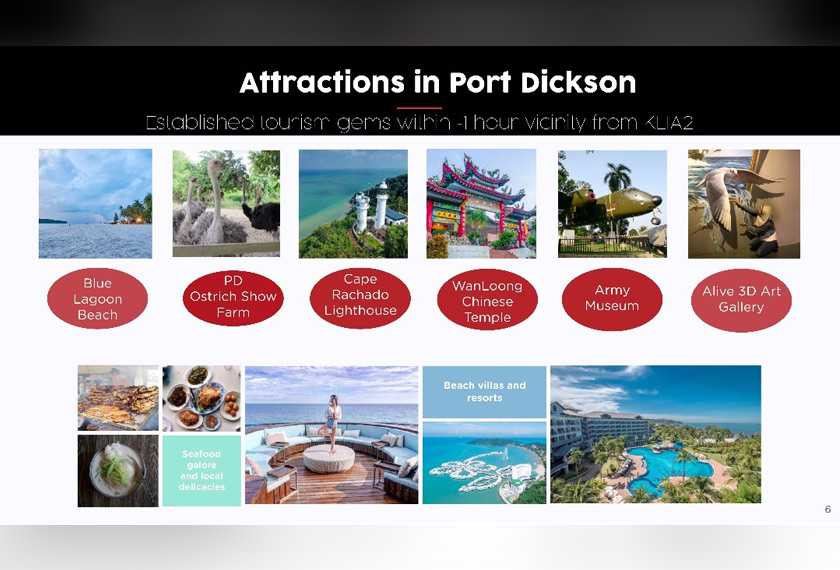This screenshot has width=840, height=570.
Task: Click the woman doing yoga on deck photo
Action: click(332, 435)
